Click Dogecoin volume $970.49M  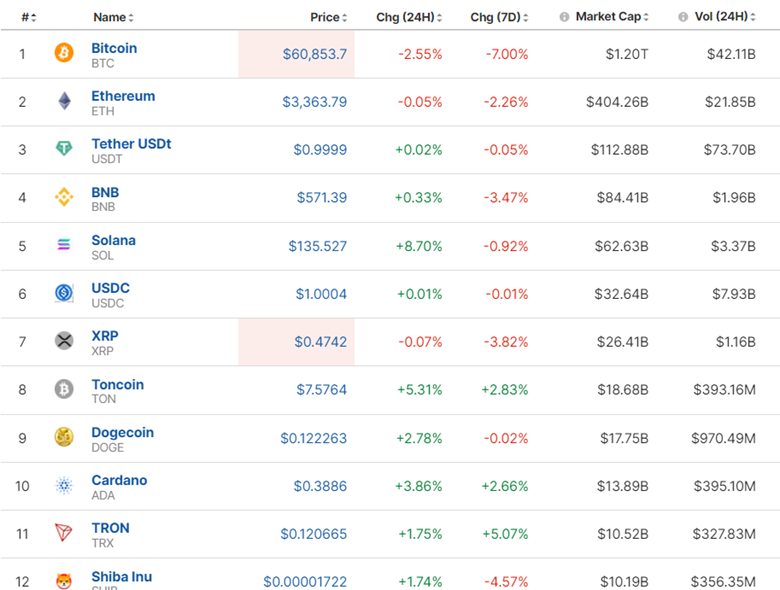coord(723,438)
